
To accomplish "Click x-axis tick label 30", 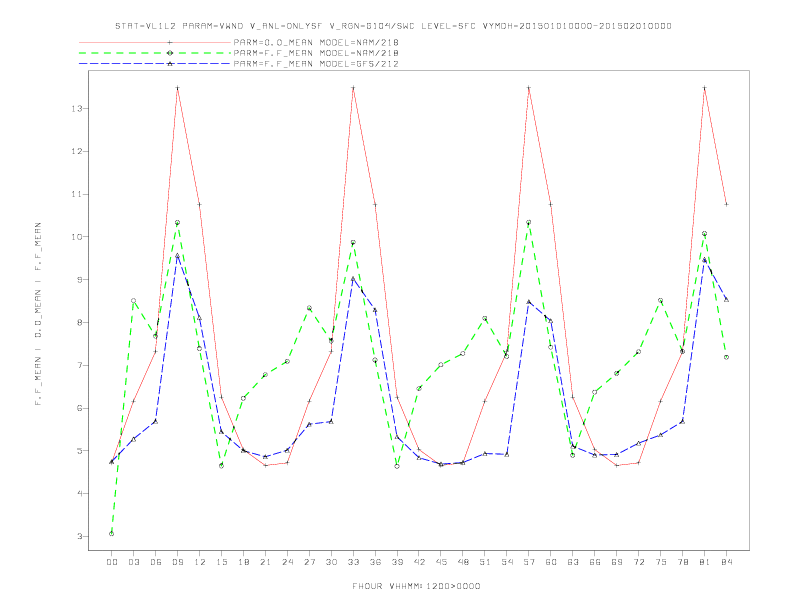I will click(331, 562).
